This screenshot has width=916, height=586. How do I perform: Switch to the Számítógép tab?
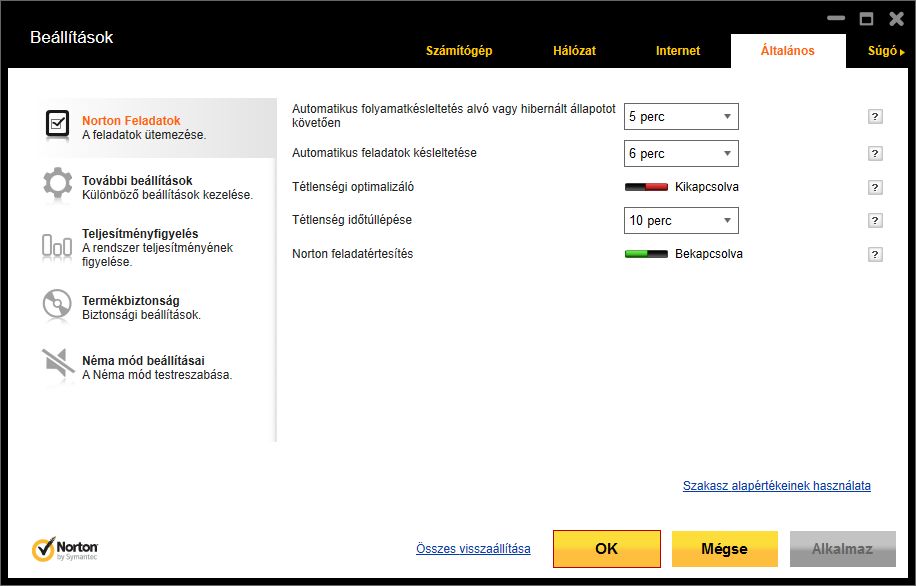(x=459, y=51)
